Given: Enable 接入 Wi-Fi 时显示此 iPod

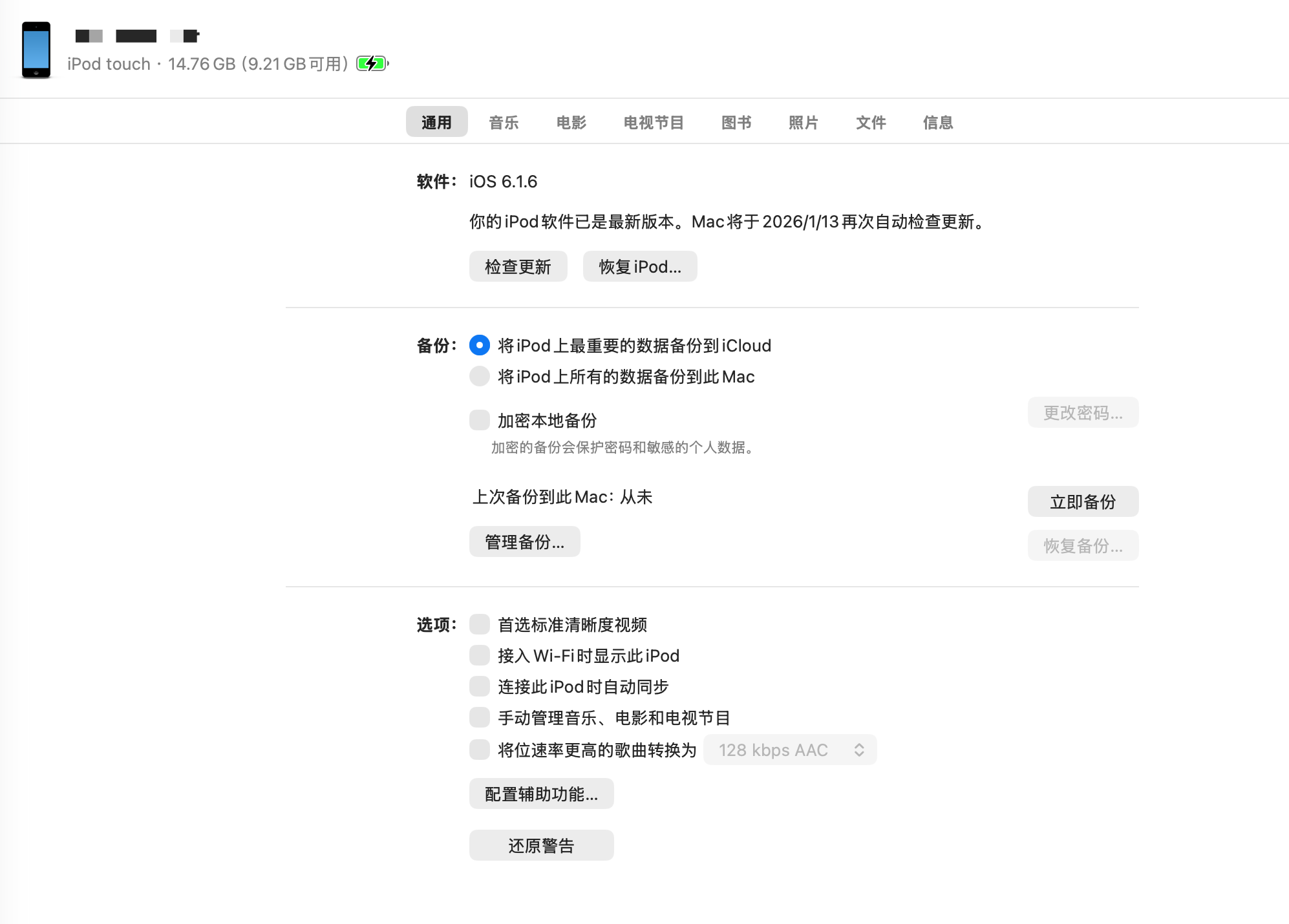Looking at the screenshot, I should (479, 655).
